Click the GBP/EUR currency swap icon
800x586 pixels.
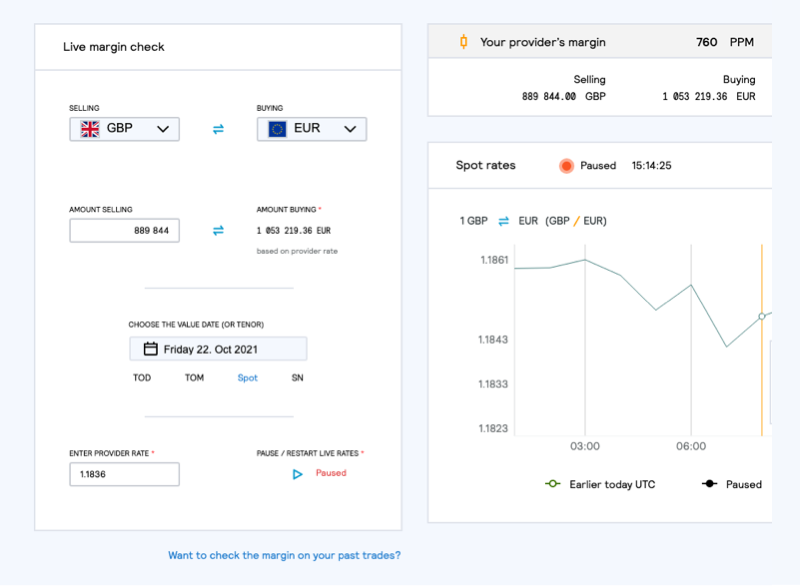(218, 128)
